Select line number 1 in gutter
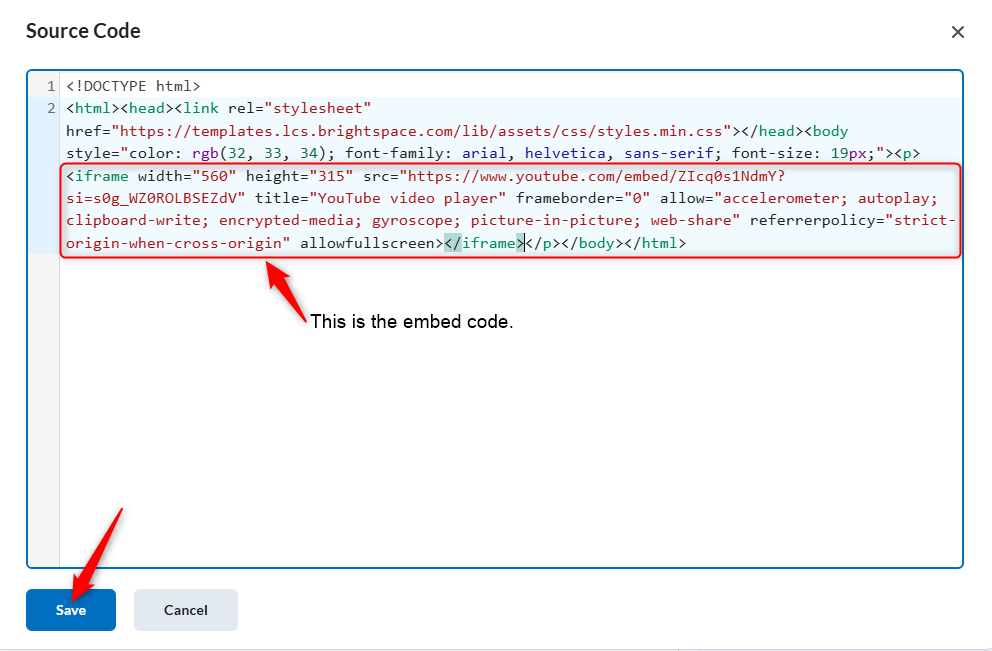This screenshot has width=992, height=651. (x=51, y=86)
